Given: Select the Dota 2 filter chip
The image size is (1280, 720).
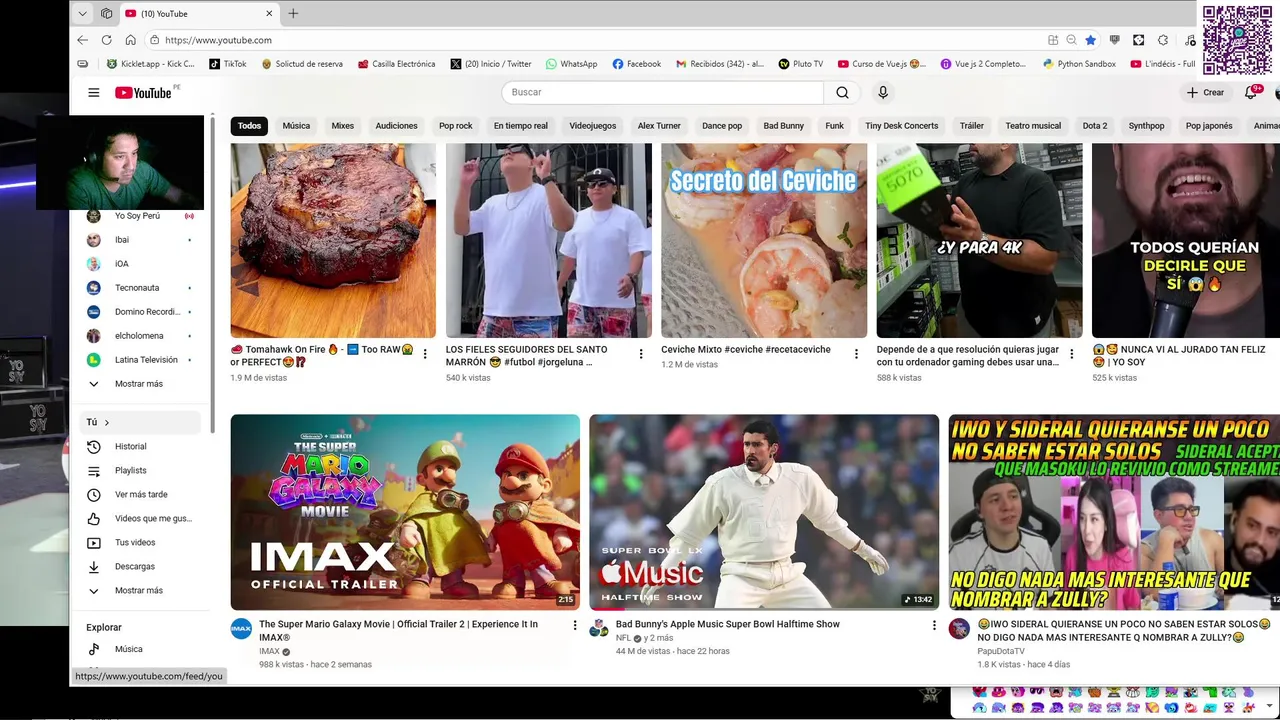Looking at the screenshot, I should [1095, 126].
